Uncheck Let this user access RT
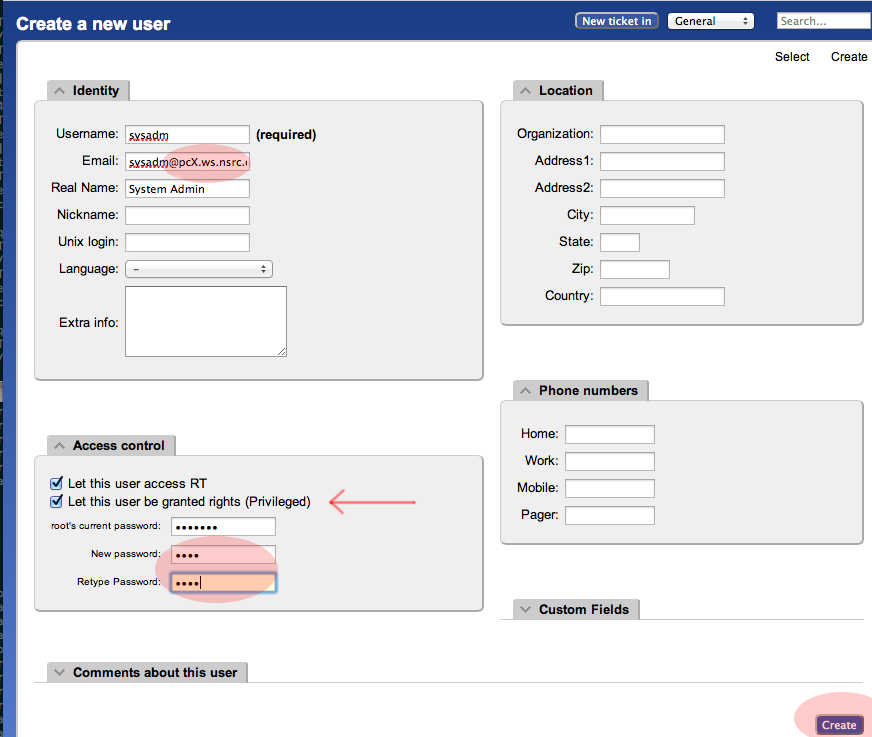 (x=57, y=483)
